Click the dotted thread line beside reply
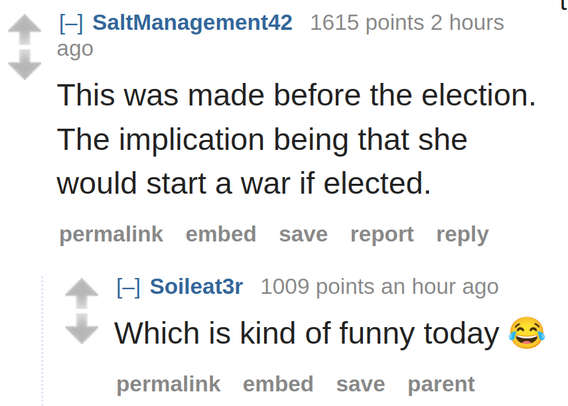The width and height of the screenshot is (568, 406). tap(42, 340)
